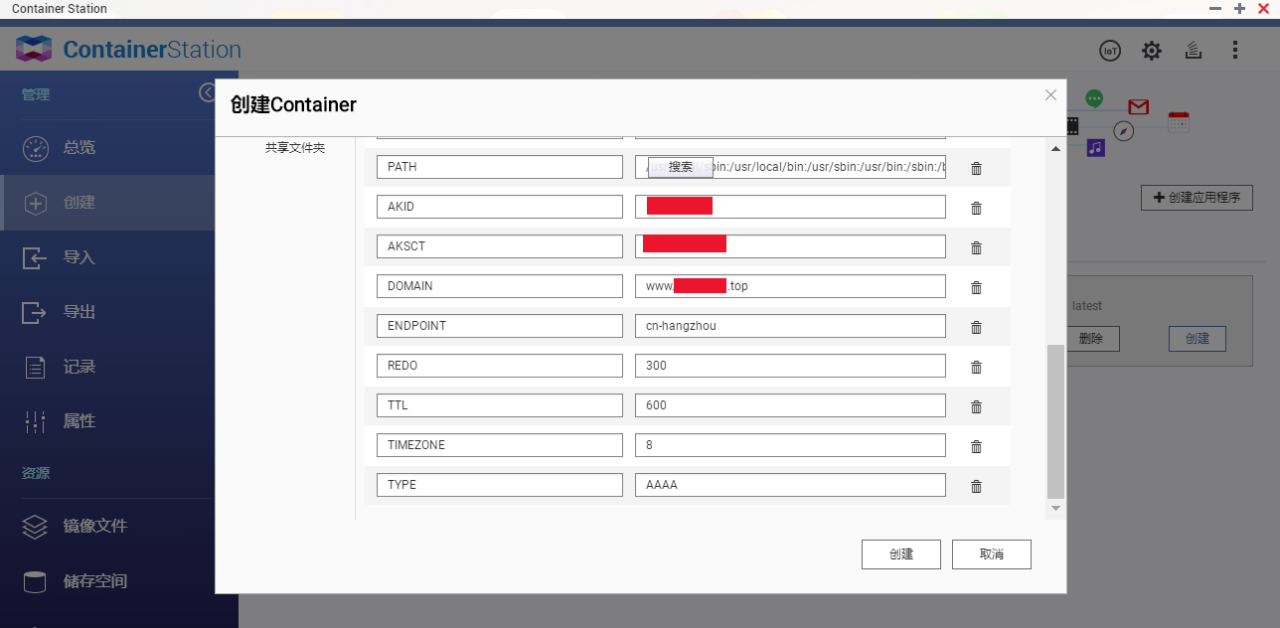Screen dimensions: 1280x628
Task: Click the TIMEZONE value field showing 8
Action: (790, 445)
